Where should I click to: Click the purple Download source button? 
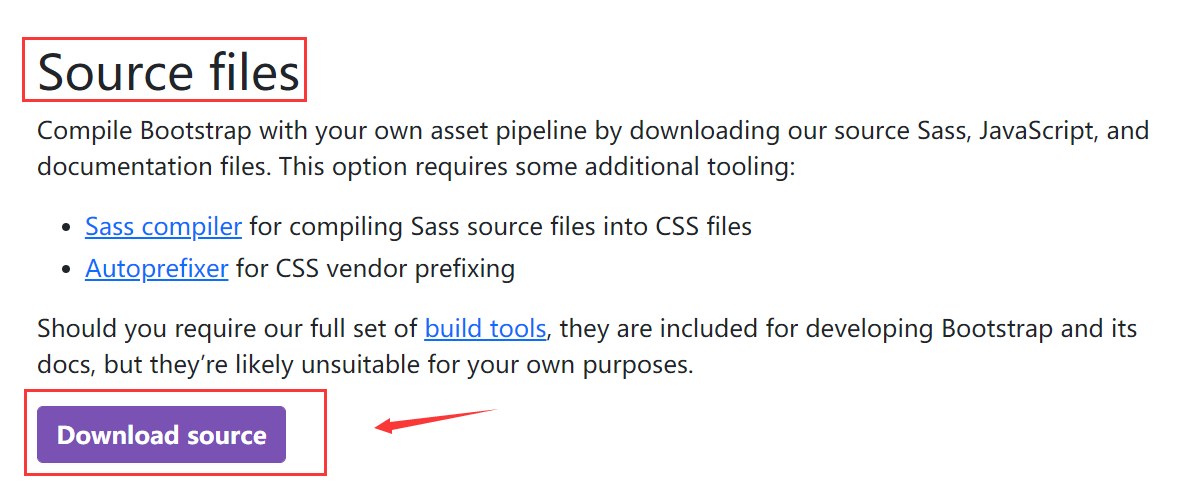(161, 435)
